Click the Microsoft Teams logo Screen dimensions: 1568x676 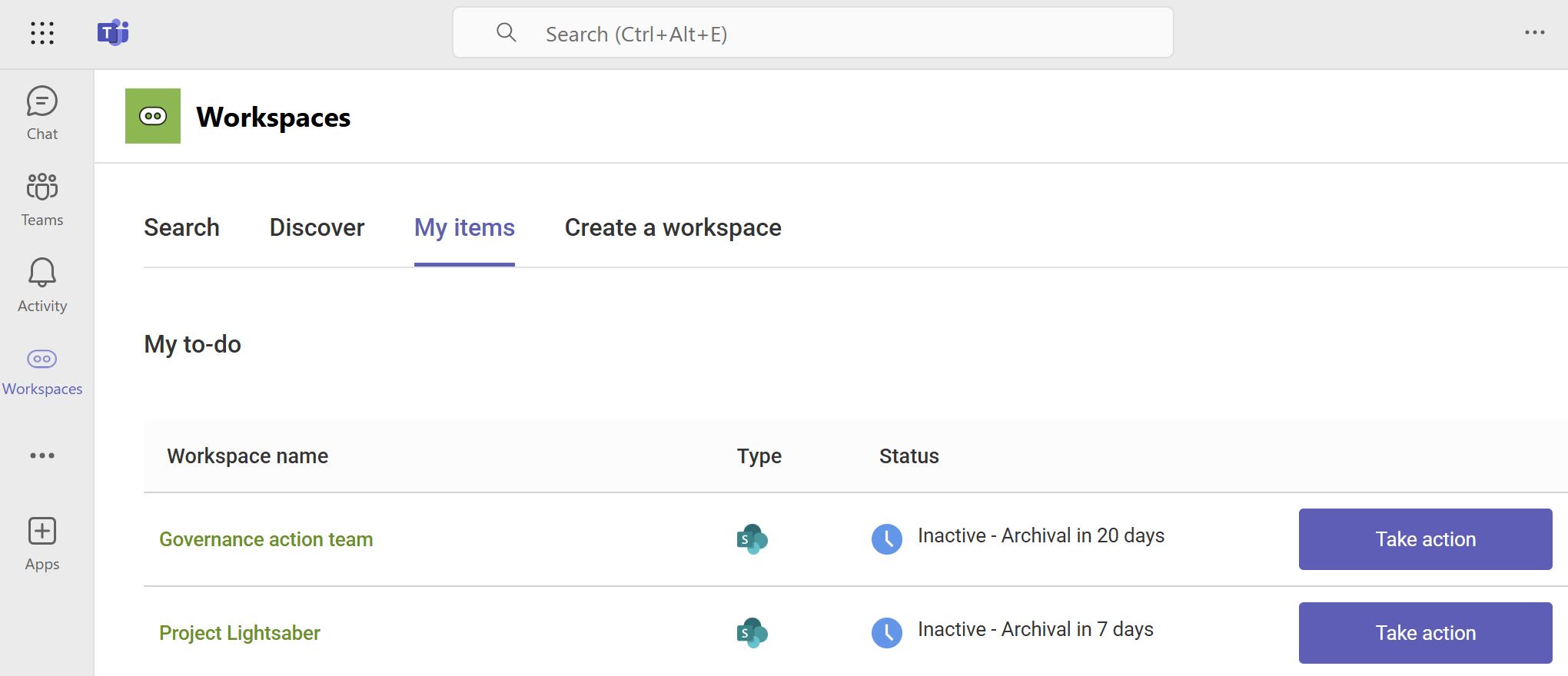coord(113,33)
